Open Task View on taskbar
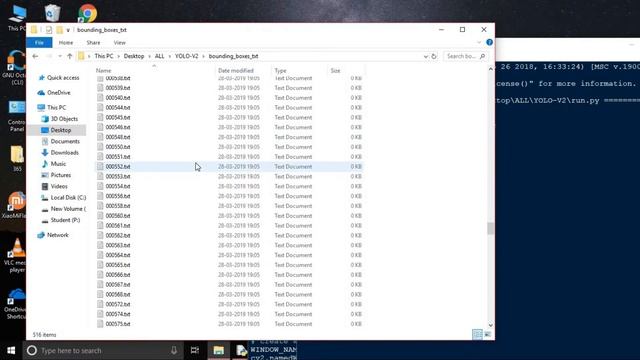Image resolution: width=640 pixels, height=360 pixels. [195, 350]
